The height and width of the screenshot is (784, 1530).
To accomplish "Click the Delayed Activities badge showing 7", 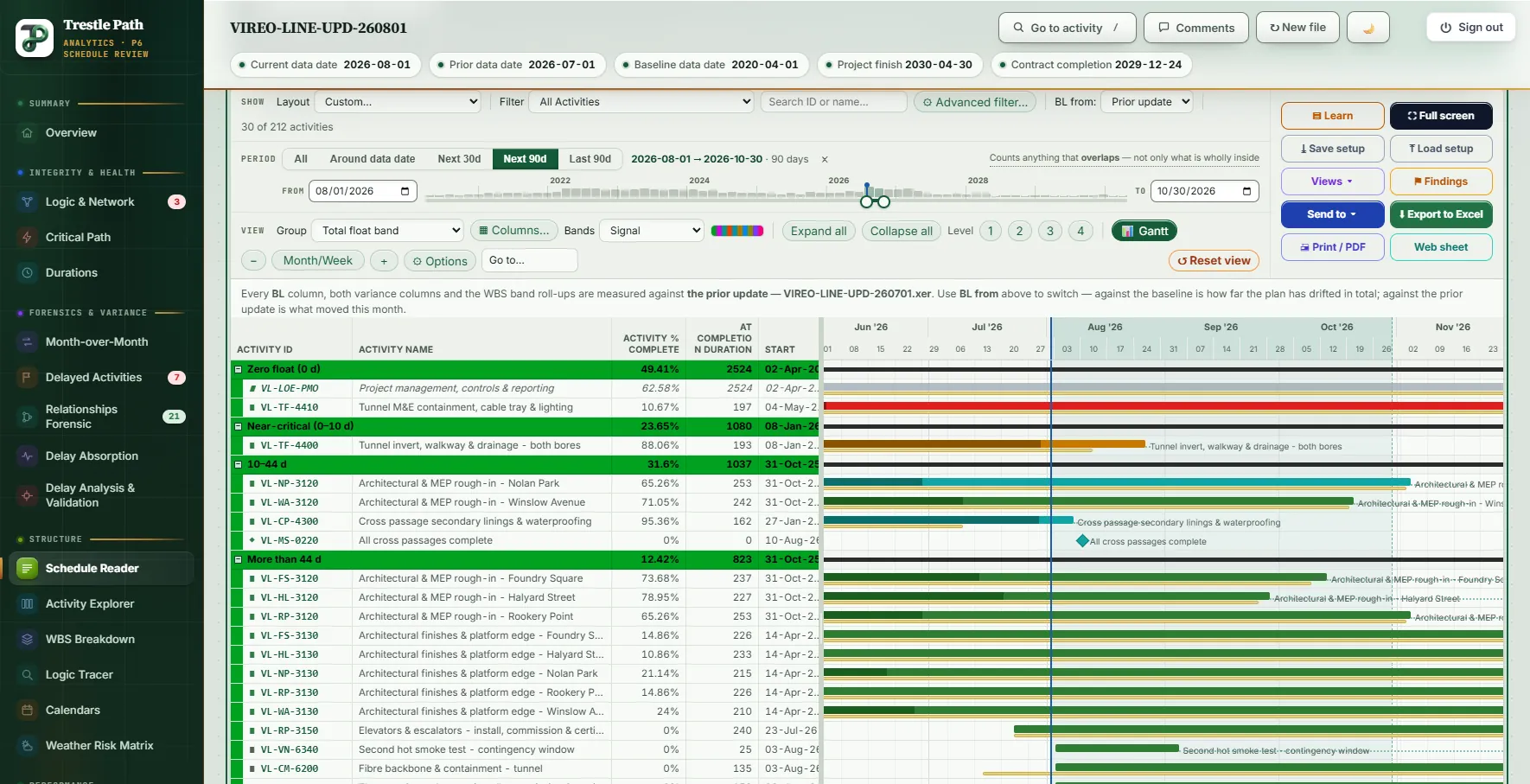I will [x=176, y=378].
